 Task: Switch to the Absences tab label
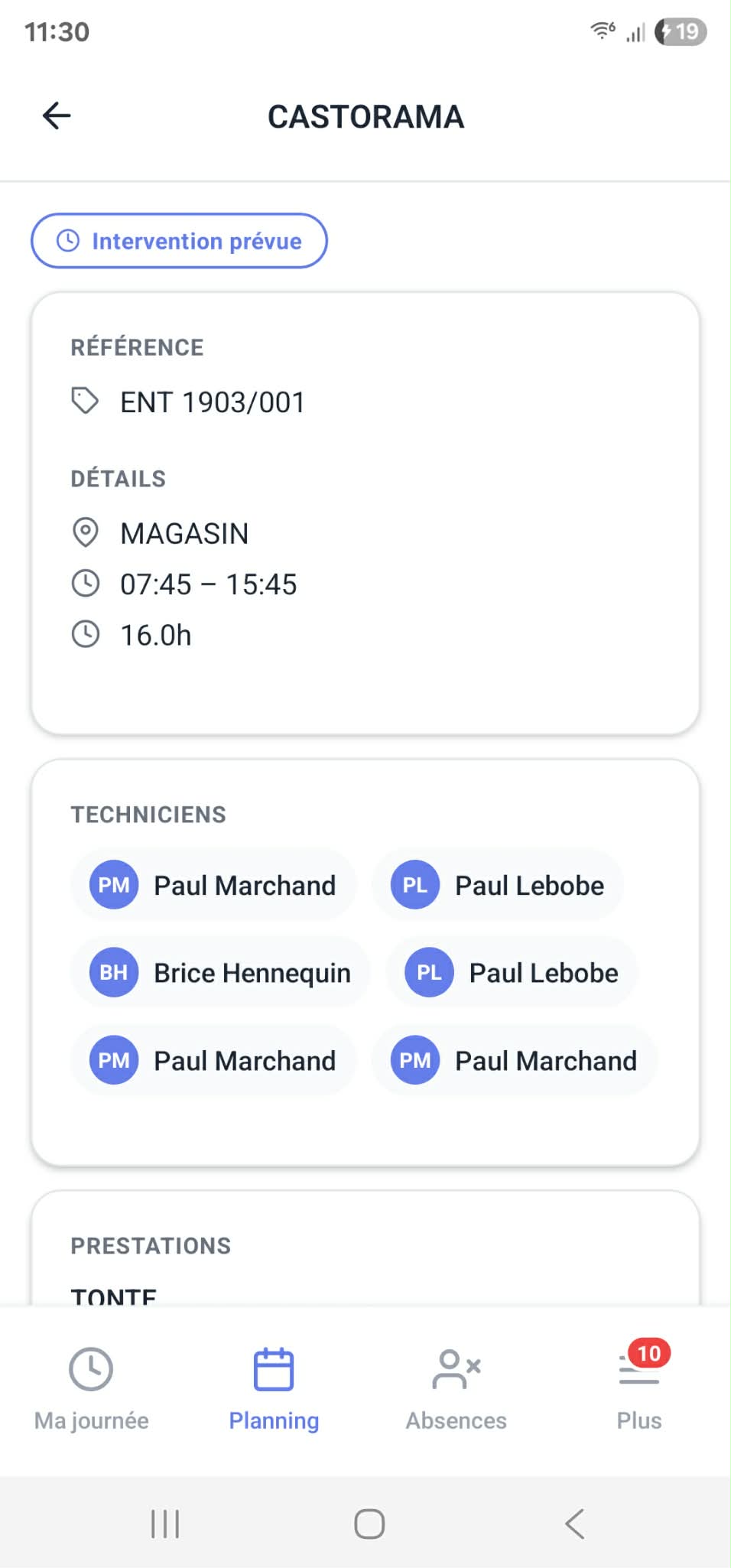(x=456, y=1420)
